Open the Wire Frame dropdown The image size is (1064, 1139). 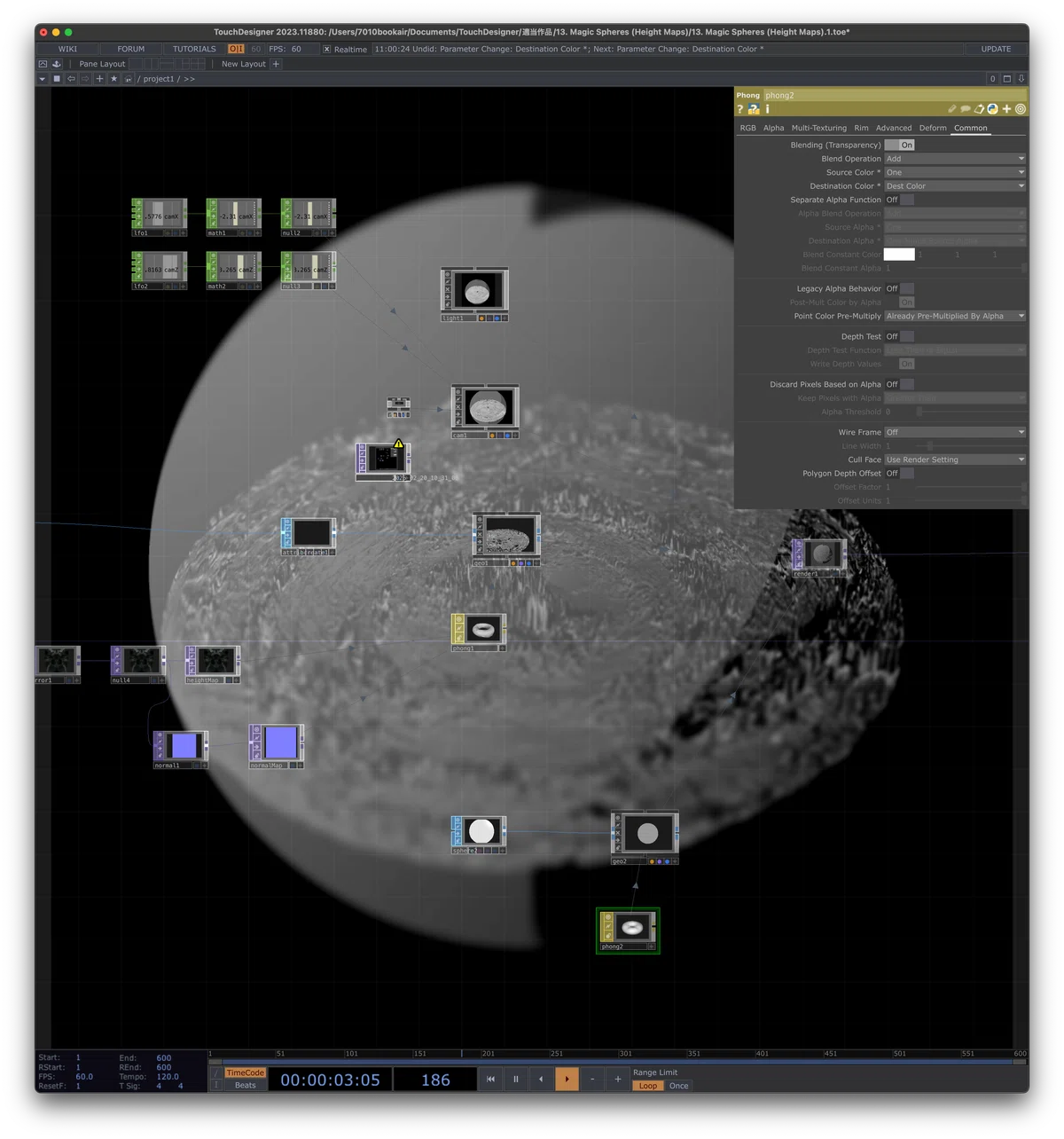[955, 432]
